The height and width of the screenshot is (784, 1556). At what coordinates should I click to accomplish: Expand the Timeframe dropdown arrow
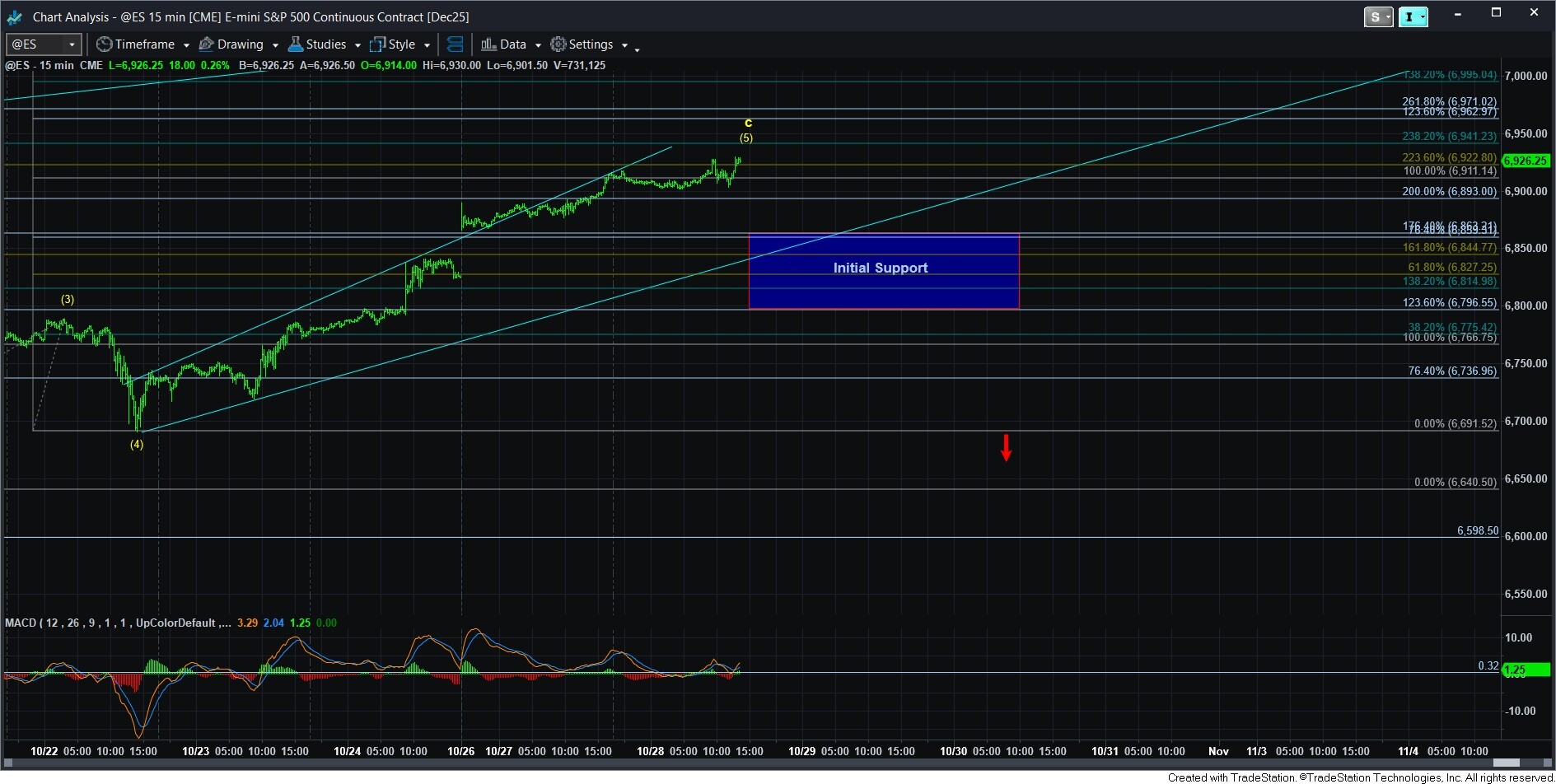(186, 45)
